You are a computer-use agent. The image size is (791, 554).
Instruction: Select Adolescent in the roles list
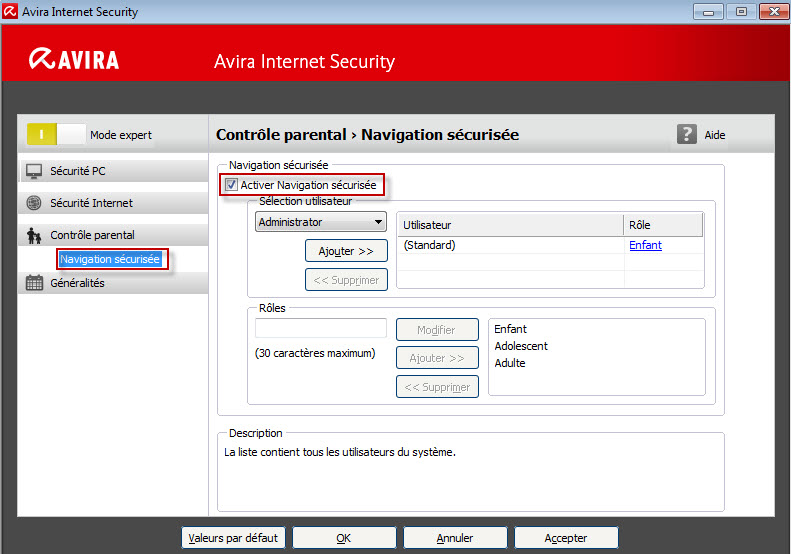point(521,346)
